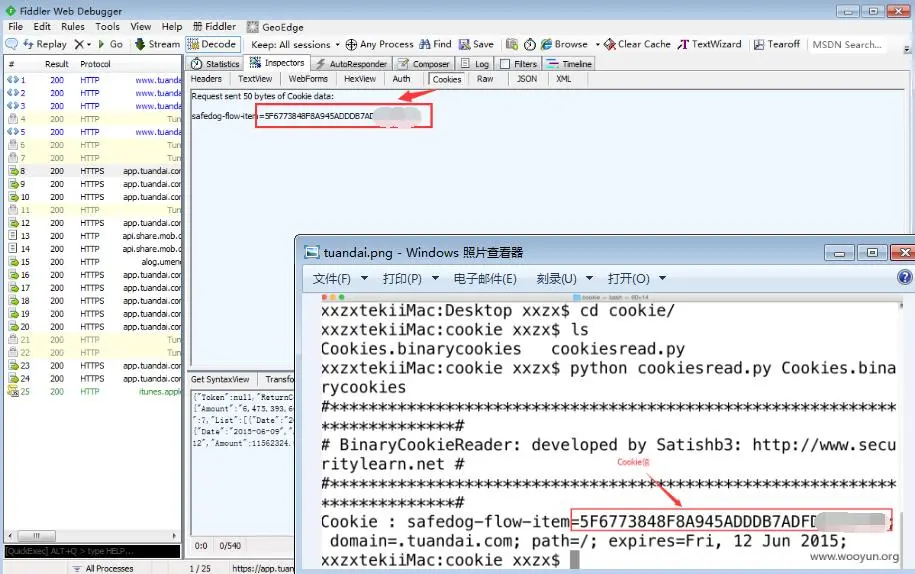Screen dimensions: 915x574
Task: Open the 打印(P) menu in photo viewer
Action: [410, 279]
